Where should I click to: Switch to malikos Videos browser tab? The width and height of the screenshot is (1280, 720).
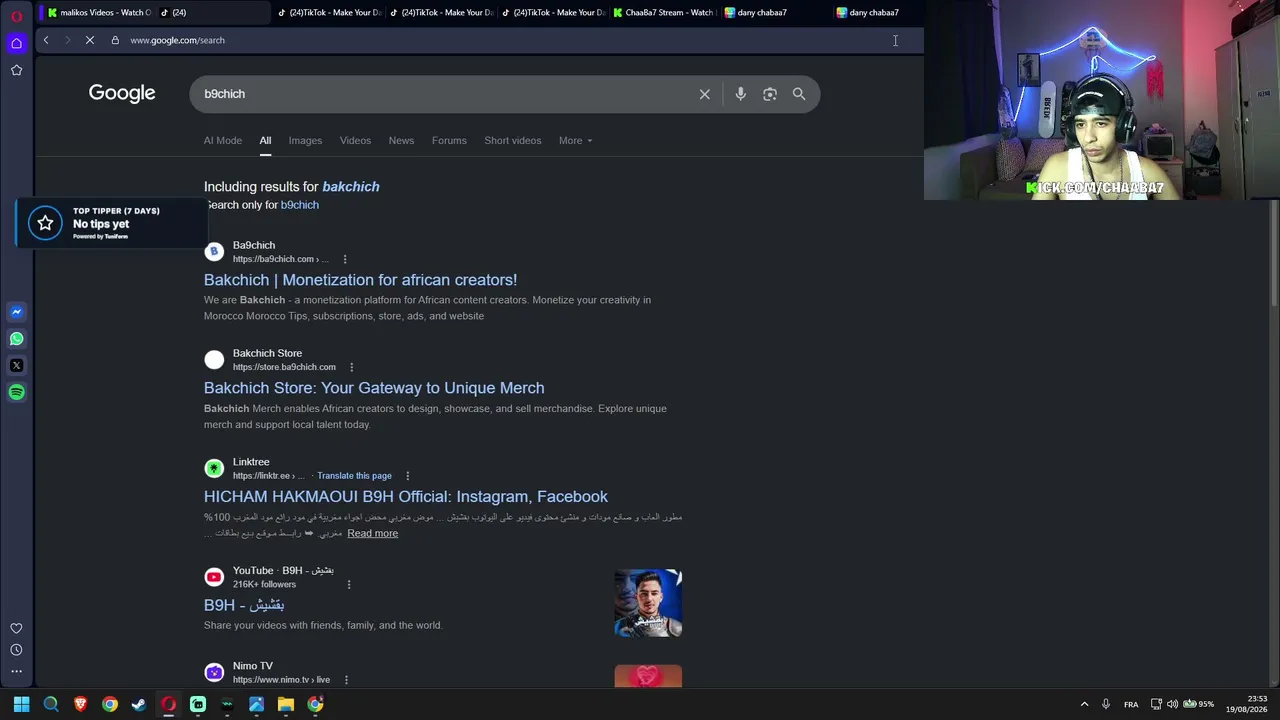click(98, 12)
